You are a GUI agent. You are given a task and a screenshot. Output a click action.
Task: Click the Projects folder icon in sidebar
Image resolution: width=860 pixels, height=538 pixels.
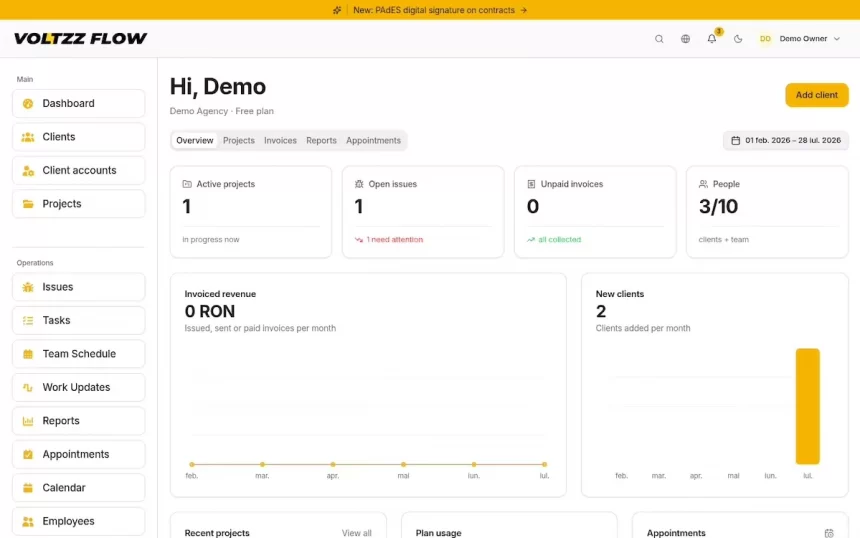point(28,204)
